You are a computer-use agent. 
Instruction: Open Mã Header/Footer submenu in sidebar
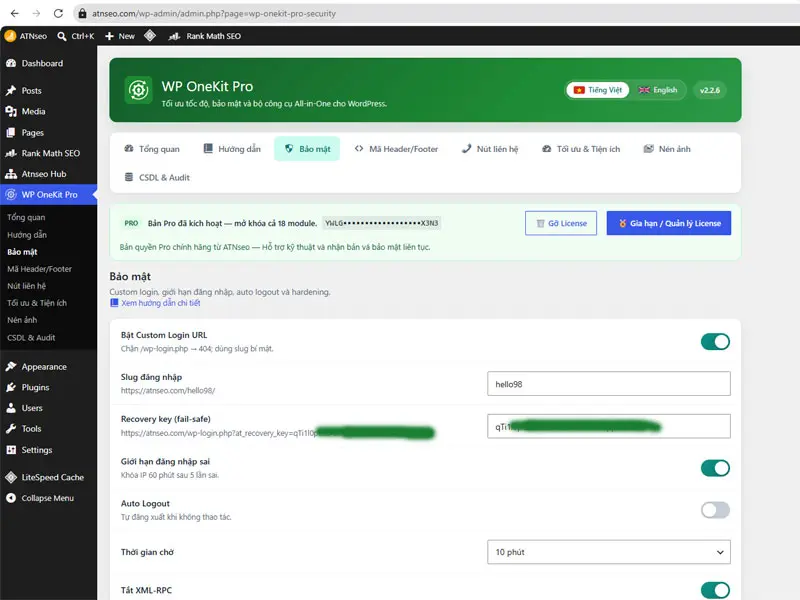[x=39, y=269]
